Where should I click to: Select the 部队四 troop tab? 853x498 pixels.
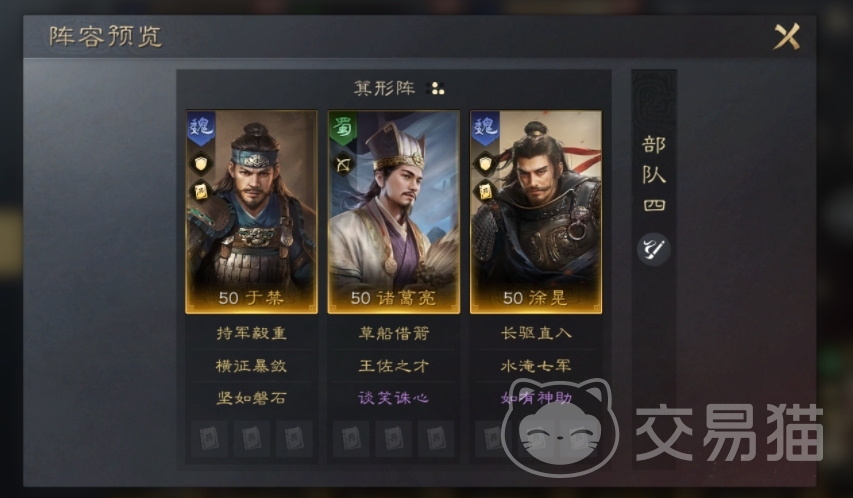click(654, 174)
